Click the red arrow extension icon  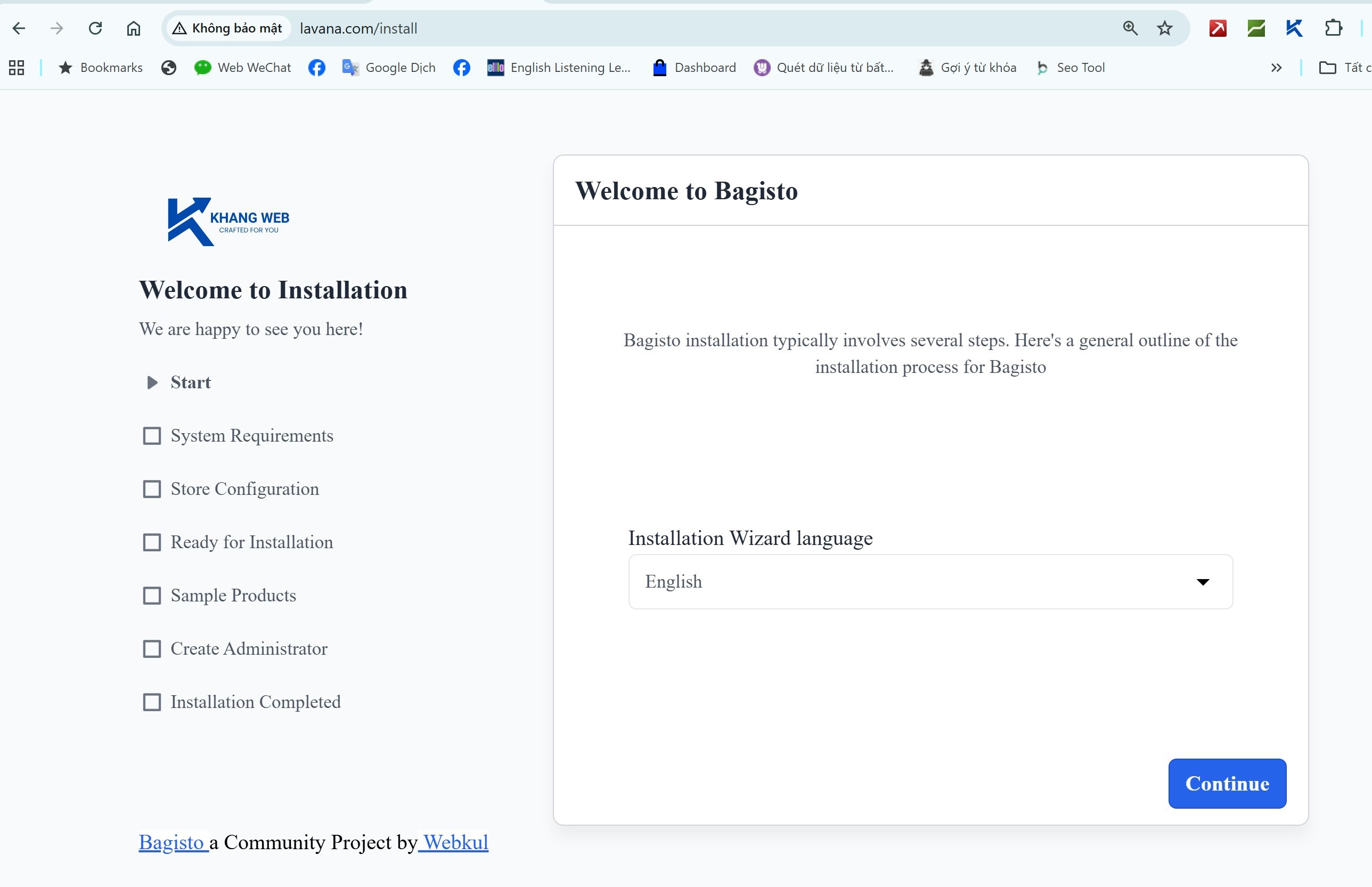pyautogui.click(x=1218, y=28)
